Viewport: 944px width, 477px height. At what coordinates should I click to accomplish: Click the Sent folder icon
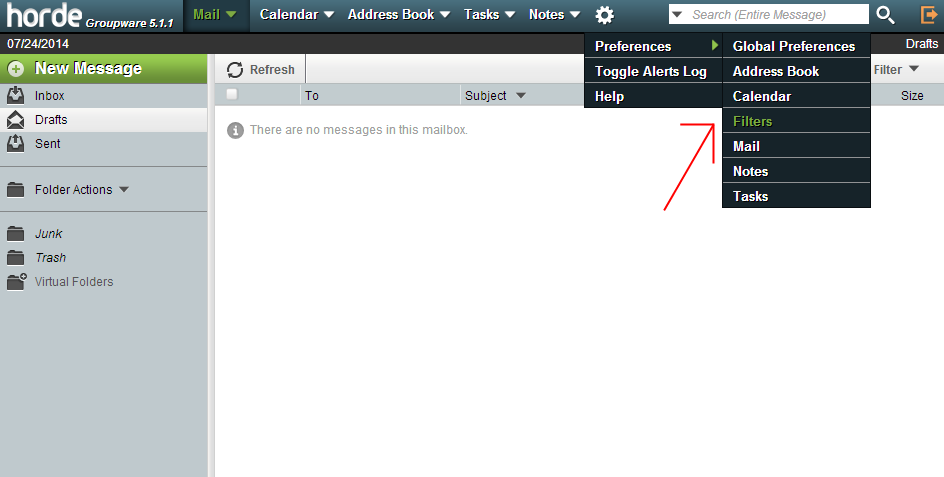15,144
